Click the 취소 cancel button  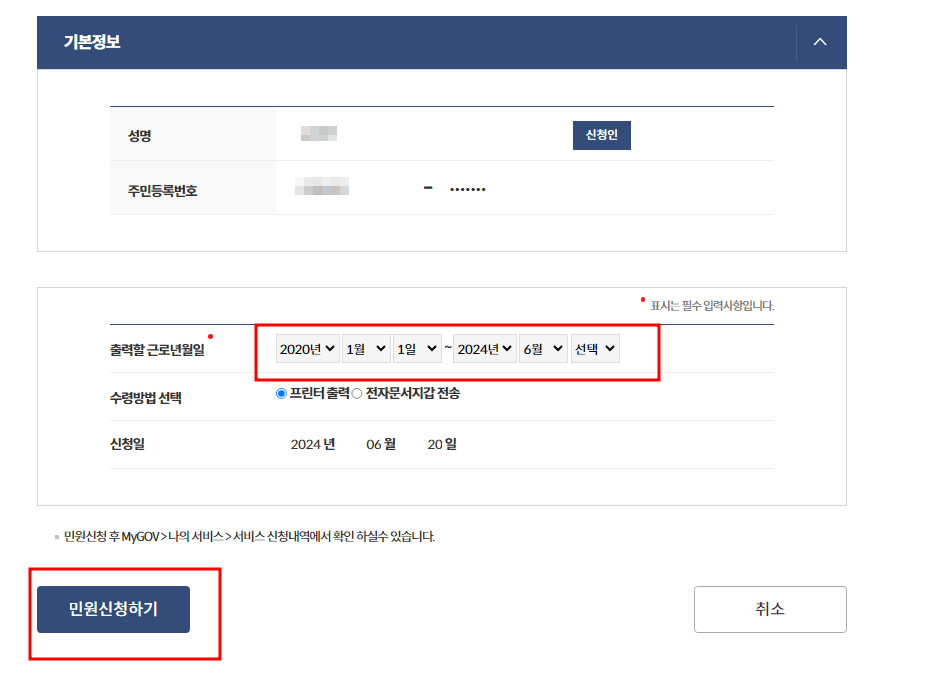point(769,608)
